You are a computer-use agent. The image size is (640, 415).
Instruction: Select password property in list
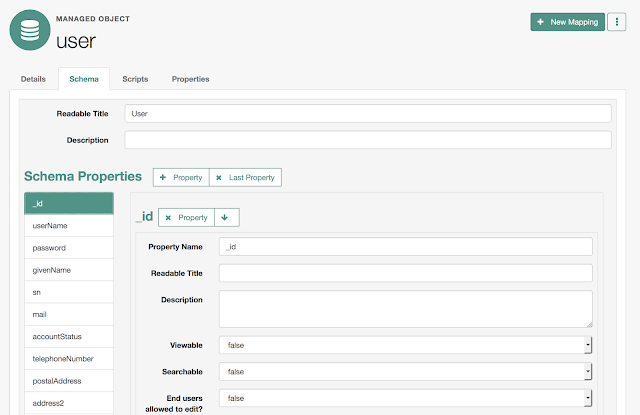click(x=69, y=248)
